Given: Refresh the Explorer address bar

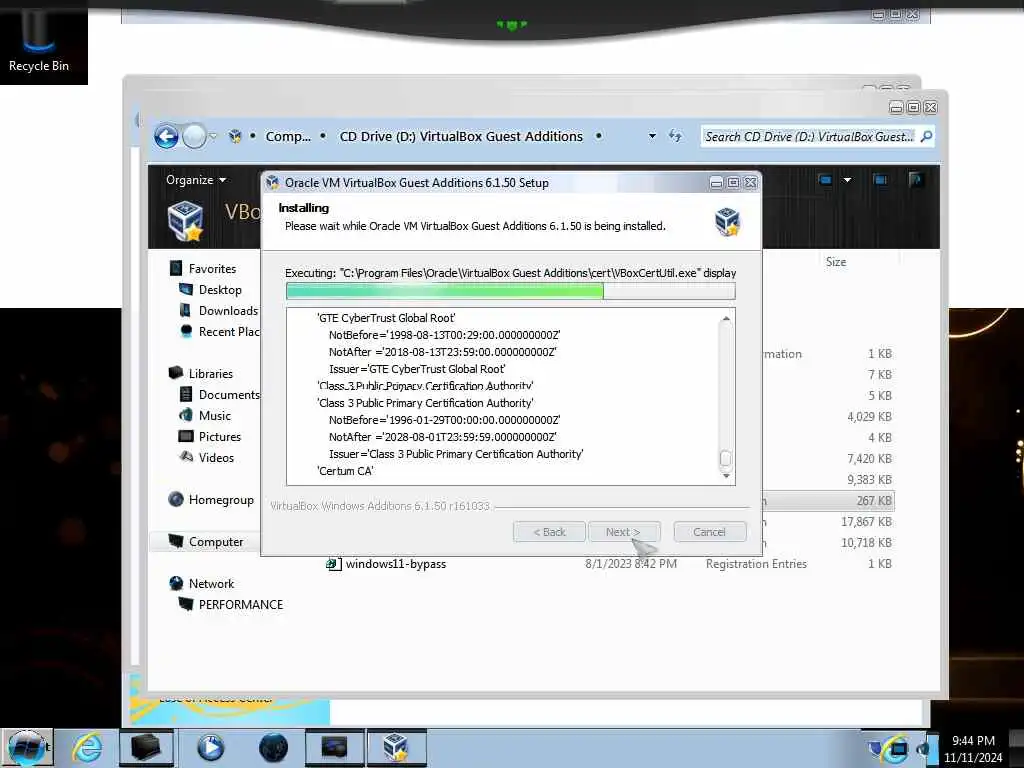Looking at the screenshot, I should tap(675, 136).
